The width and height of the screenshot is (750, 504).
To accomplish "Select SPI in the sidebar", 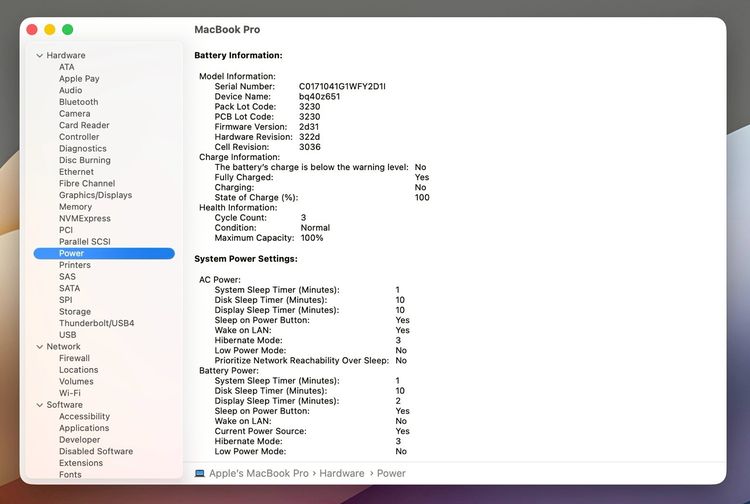I will 66,300.
